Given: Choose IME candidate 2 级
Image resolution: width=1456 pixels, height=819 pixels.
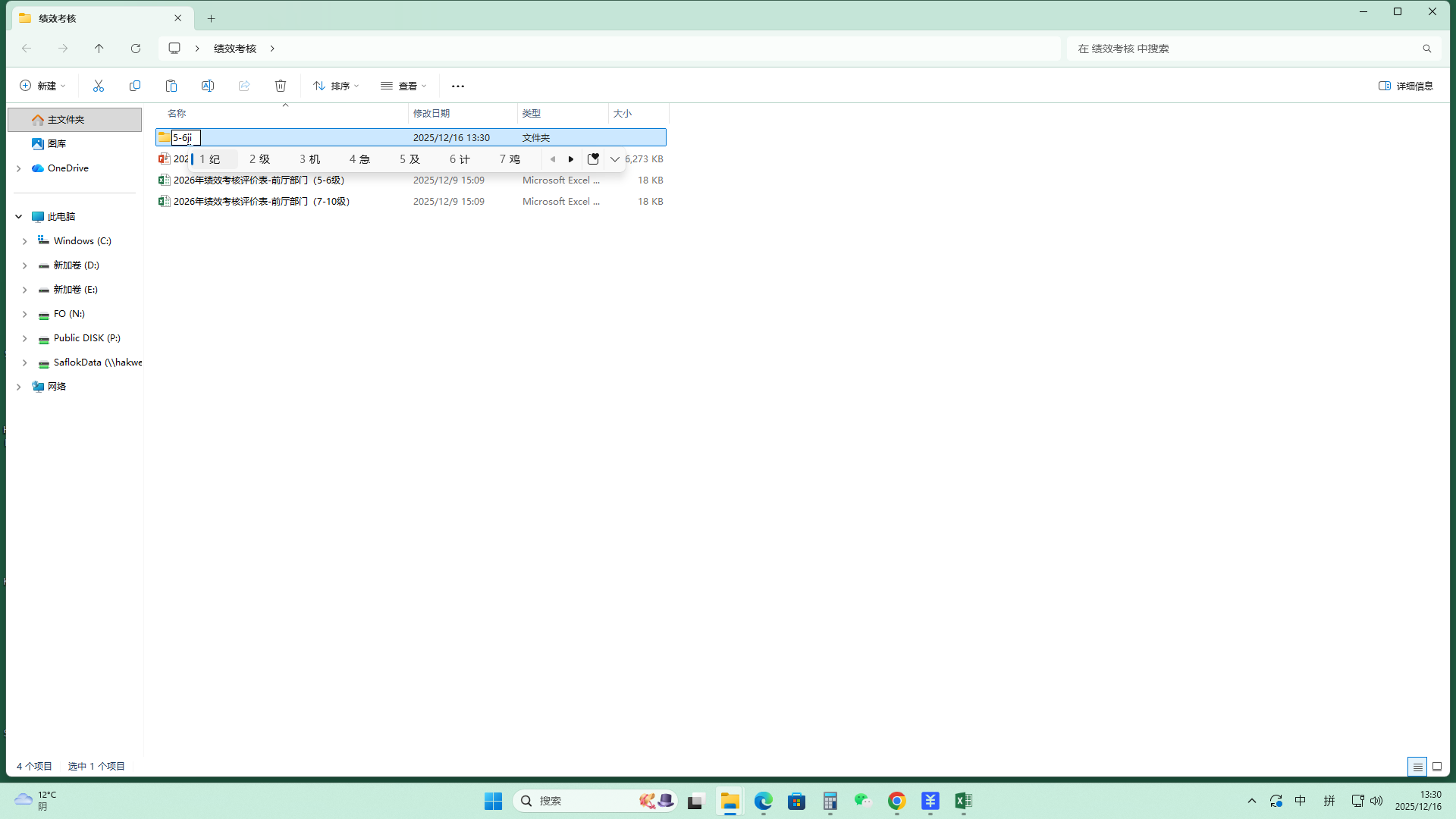Looking at the screenshot, I should click(x=259, y=159).
